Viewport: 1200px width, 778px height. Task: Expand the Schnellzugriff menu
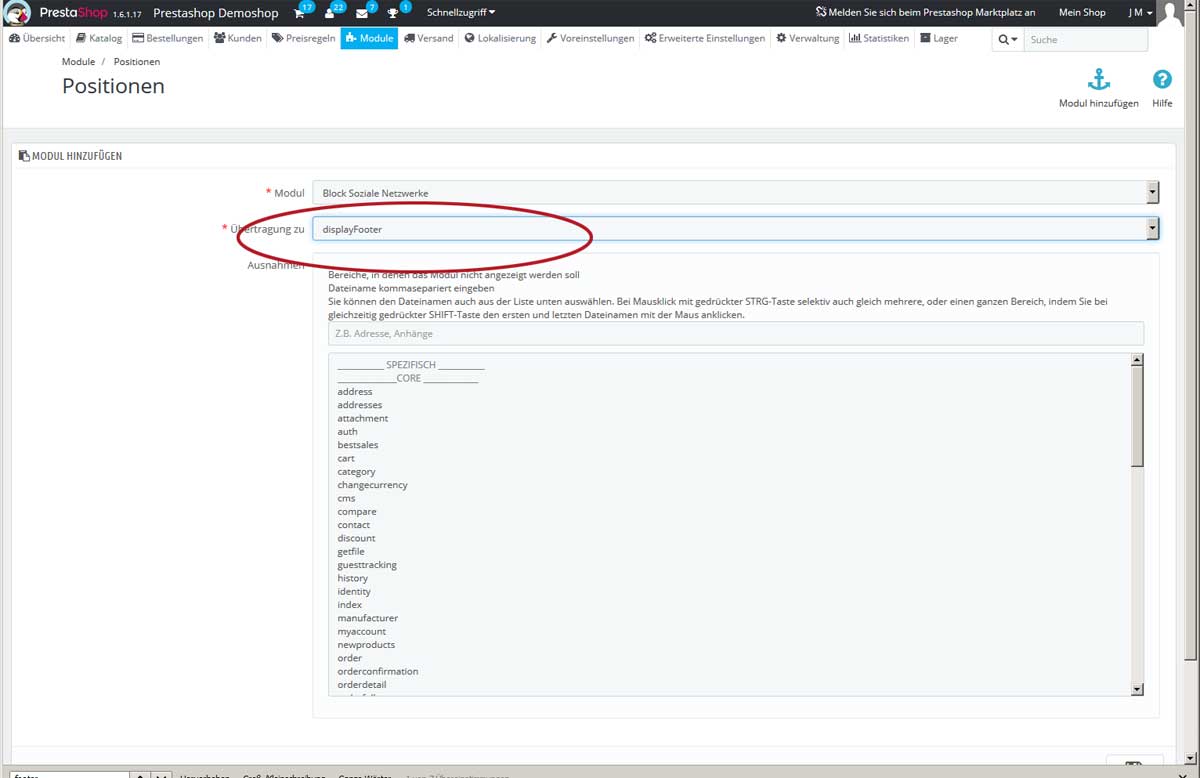[461, 13]
